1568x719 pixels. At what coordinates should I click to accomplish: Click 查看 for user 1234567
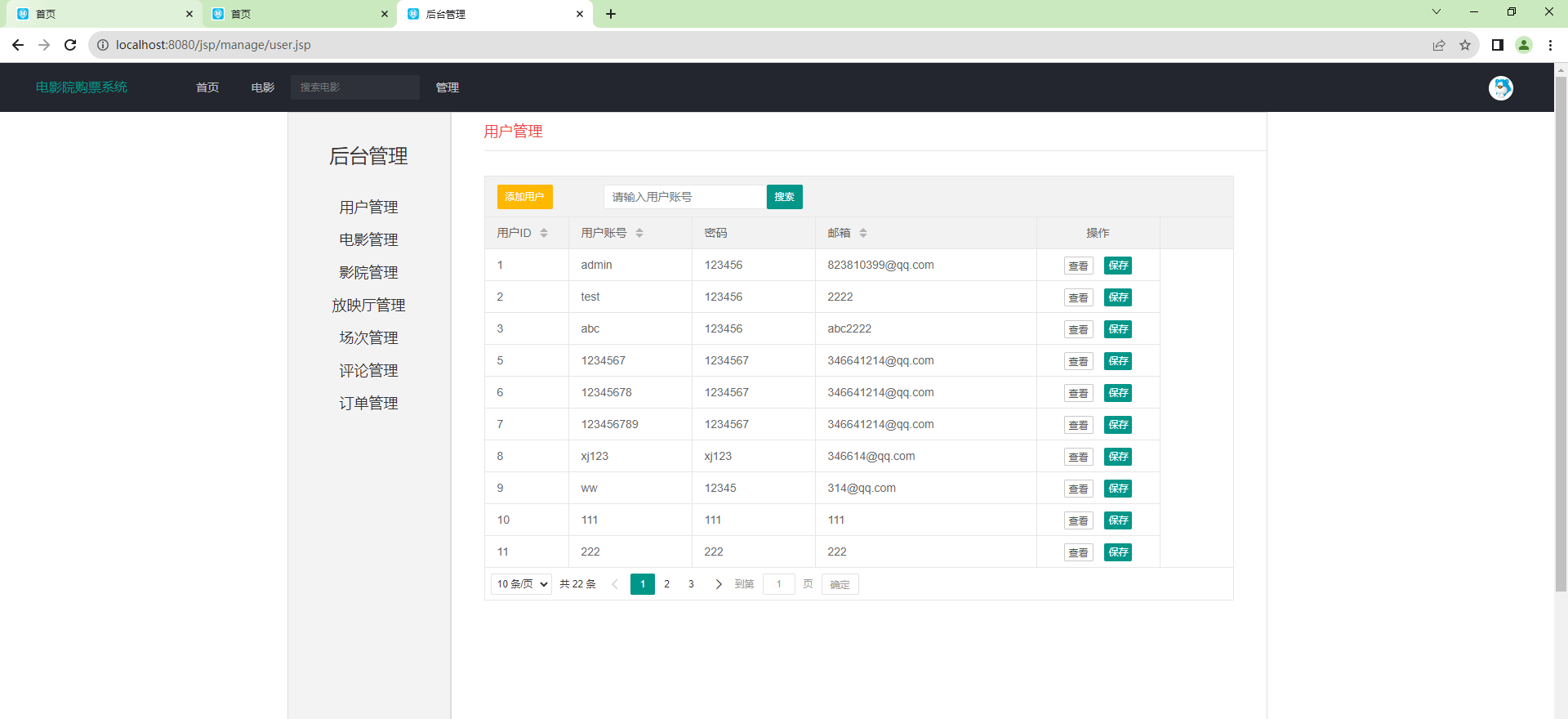click(x=1079, y=361)
